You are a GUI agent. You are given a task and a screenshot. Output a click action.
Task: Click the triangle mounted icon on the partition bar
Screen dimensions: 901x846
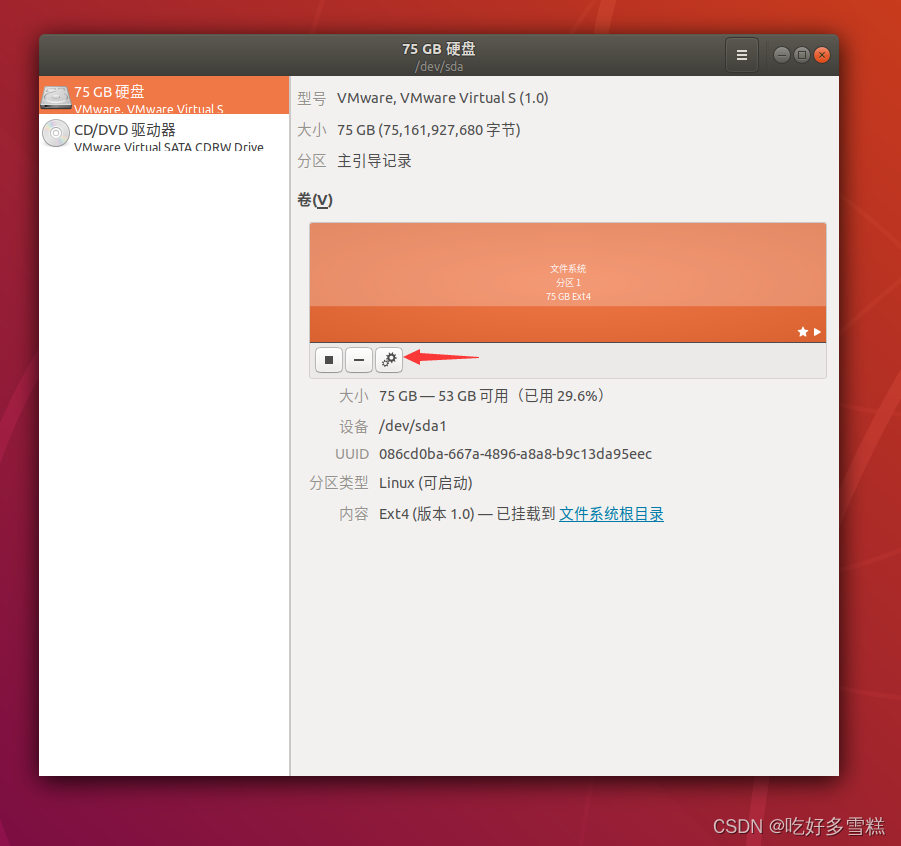817,332
